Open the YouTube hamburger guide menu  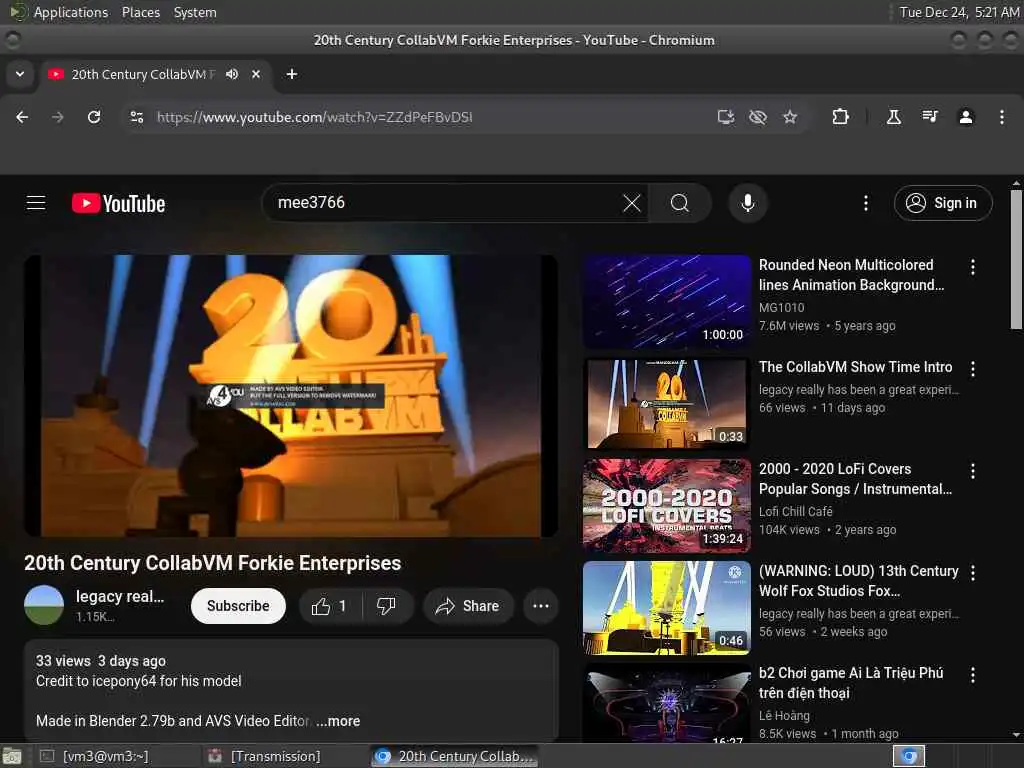(36, 203)
